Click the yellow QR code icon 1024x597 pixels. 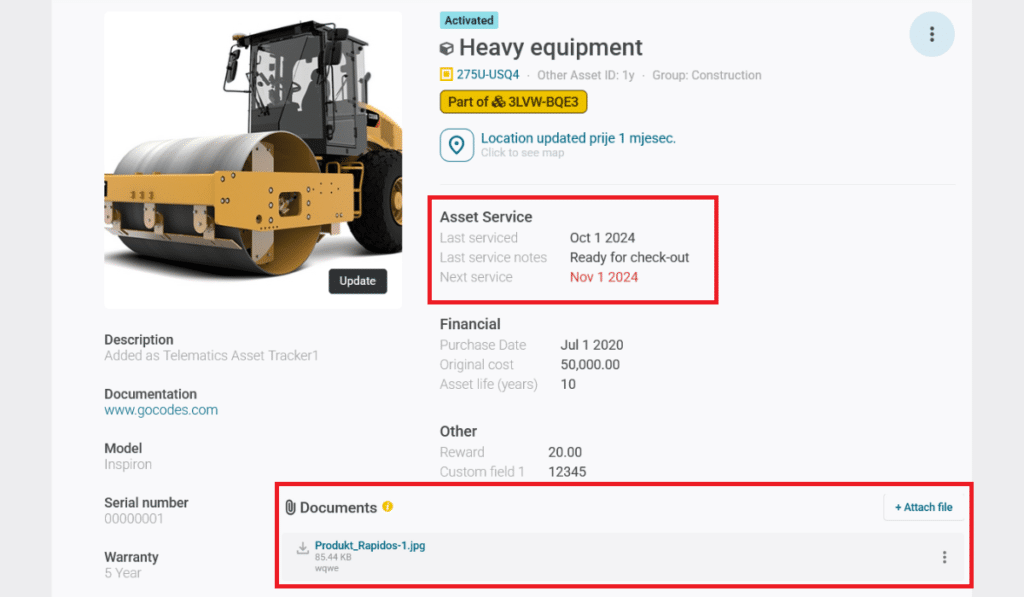pos(446,75)
